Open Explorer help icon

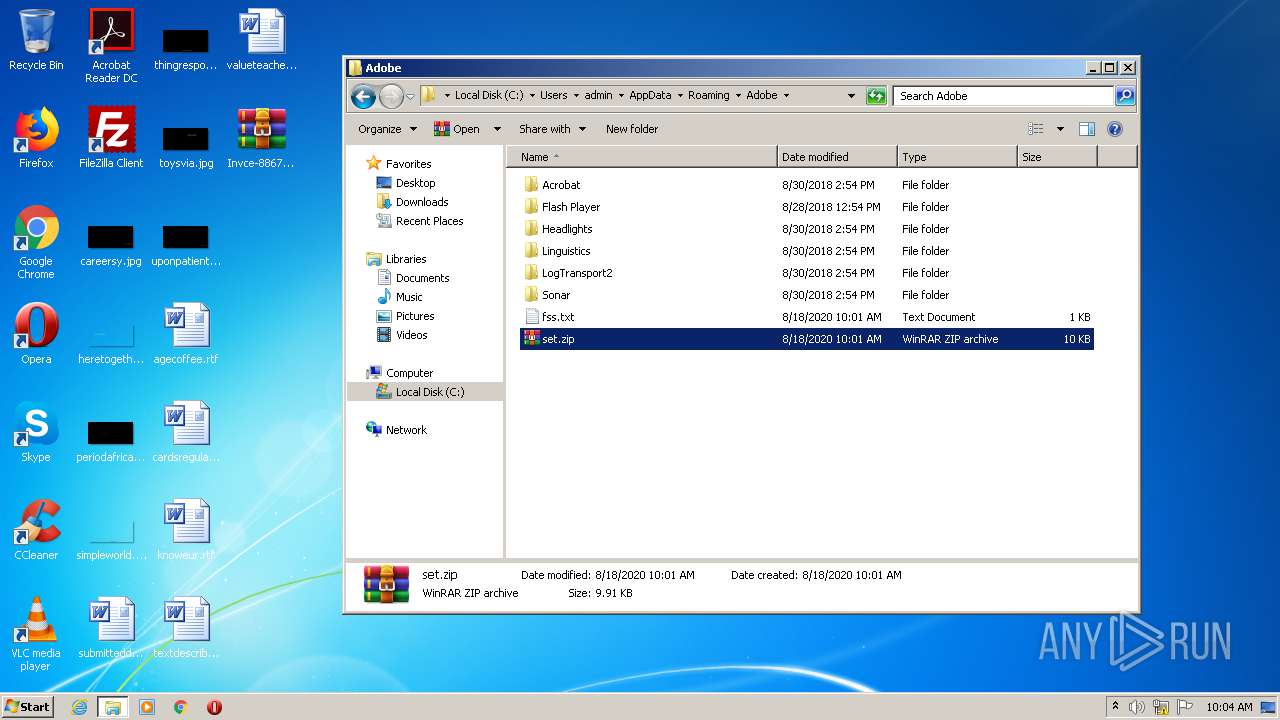click(x=1115, y=129)
